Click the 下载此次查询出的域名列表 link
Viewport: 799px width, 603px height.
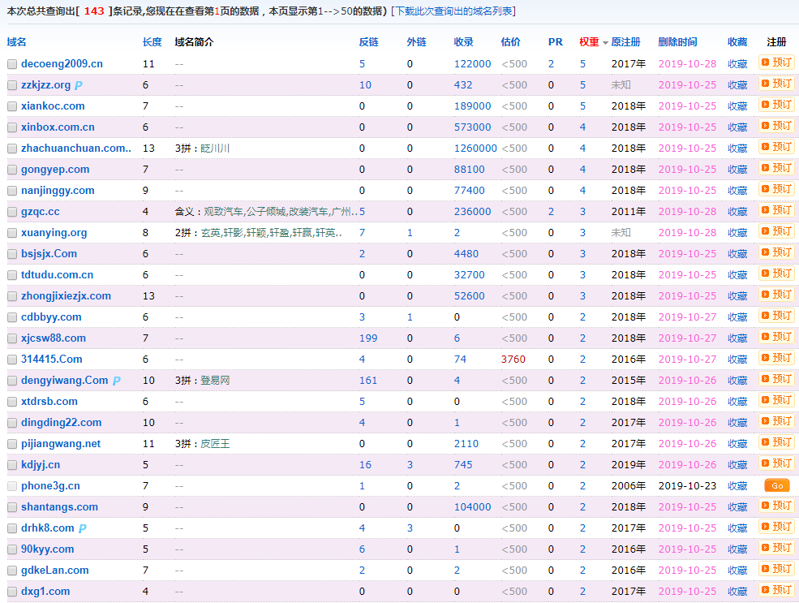454,11
